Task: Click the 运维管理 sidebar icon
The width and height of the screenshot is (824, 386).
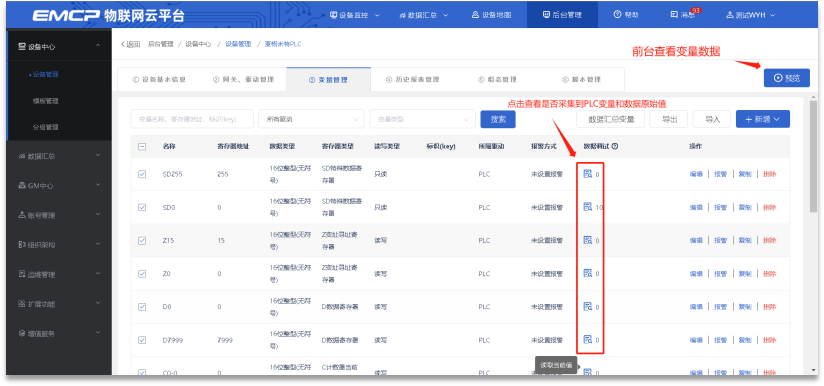Action: [22, 274]
